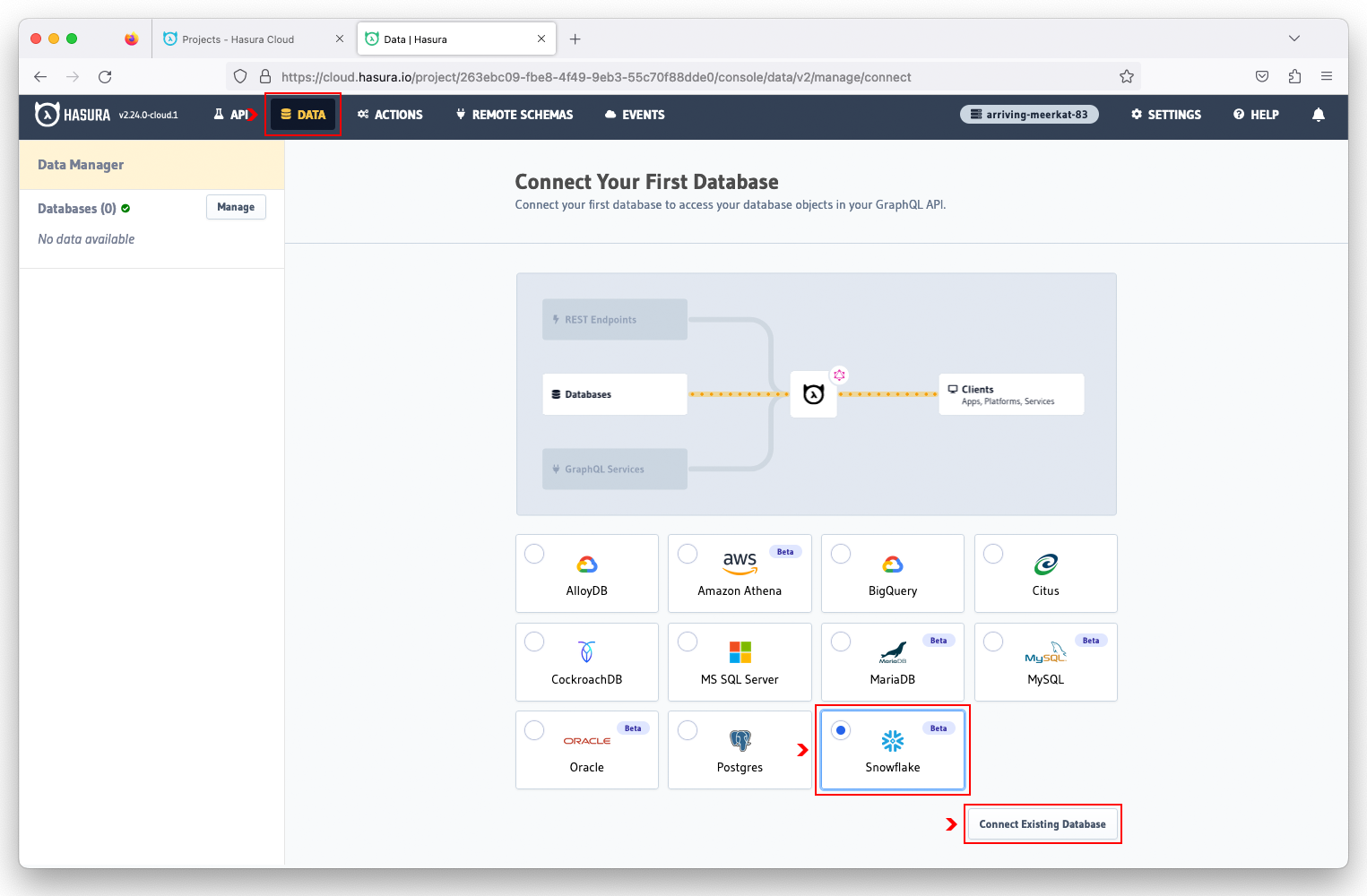Open the REMOTE SCHEMAS navigation tab
Viewport: 1367px width, 896px height.
pyautogui.click(x=515, y=115)
